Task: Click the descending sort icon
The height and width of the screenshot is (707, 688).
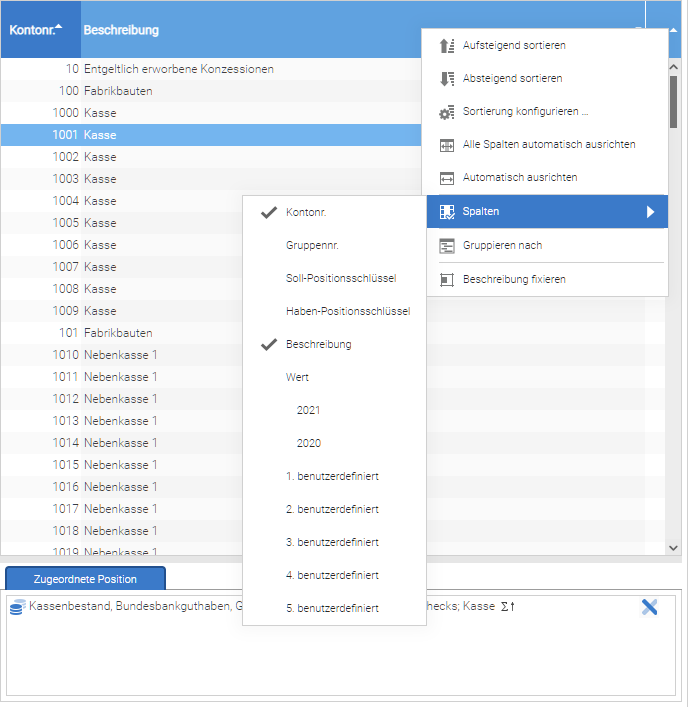Action: pos(447,79)
